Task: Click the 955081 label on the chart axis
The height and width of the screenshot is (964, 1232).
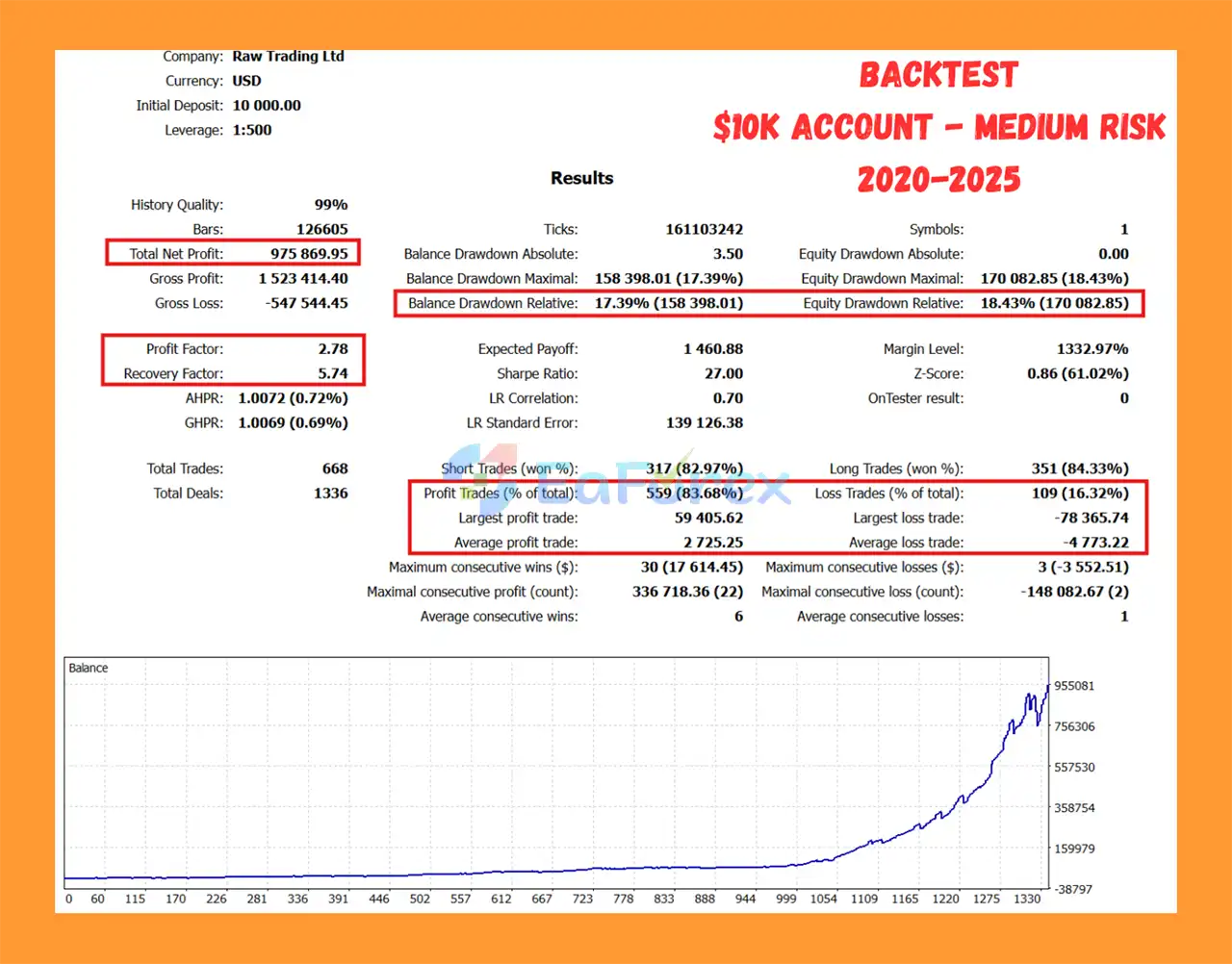Action: point(1074,686)
